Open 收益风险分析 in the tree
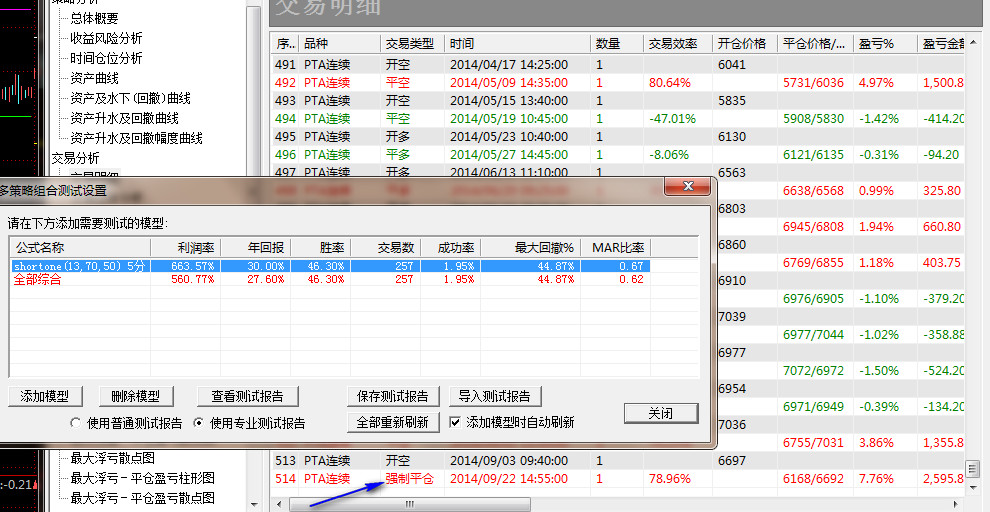 [106, 38]
